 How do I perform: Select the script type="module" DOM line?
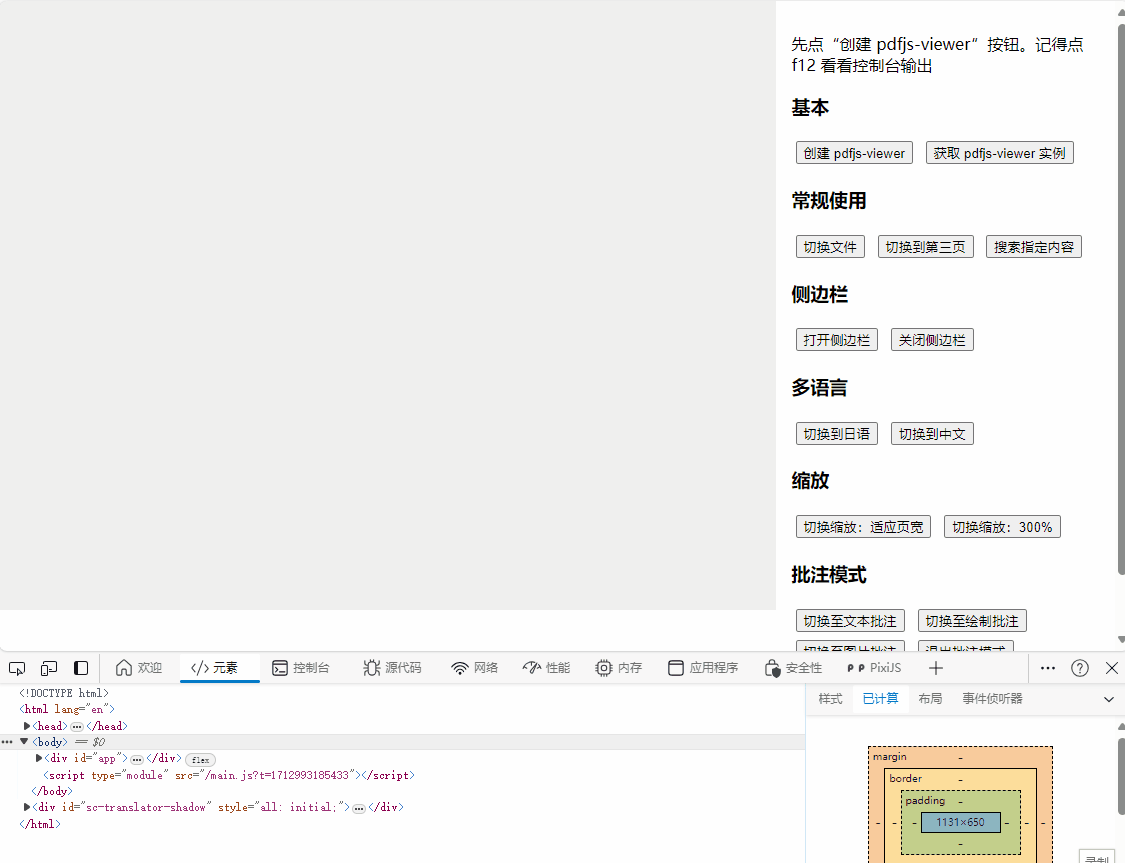(x=229, y=775)
